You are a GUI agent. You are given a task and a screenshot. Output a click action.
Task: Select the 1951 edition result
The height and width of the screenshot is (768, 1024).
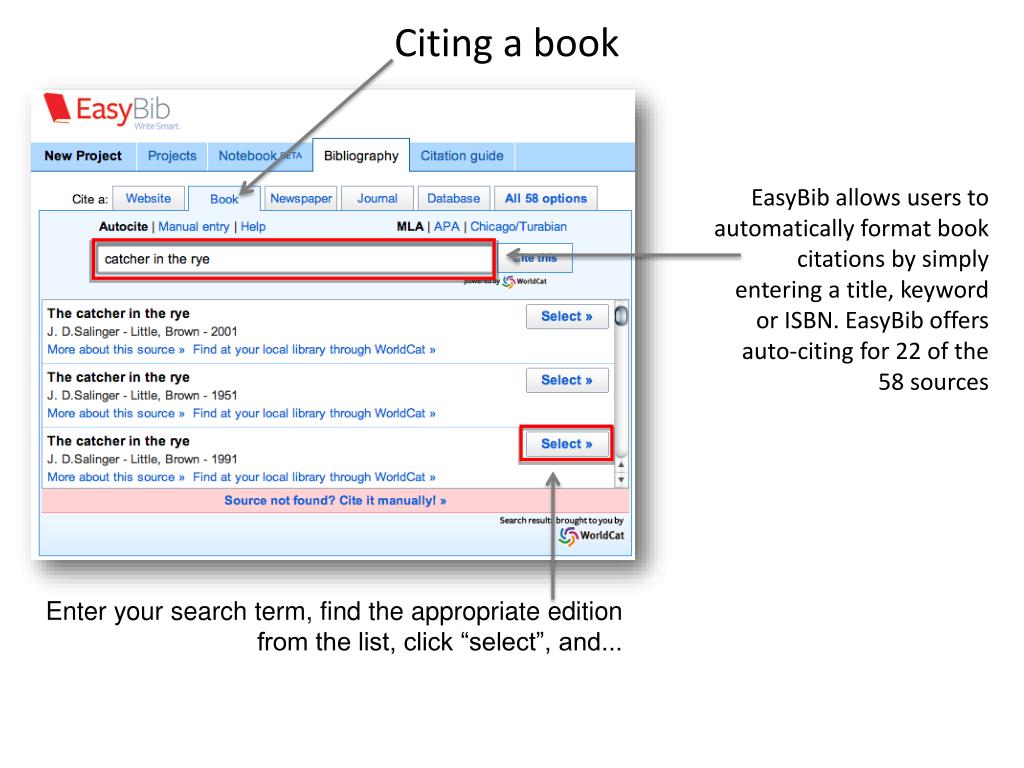click(x=567, y=381)
